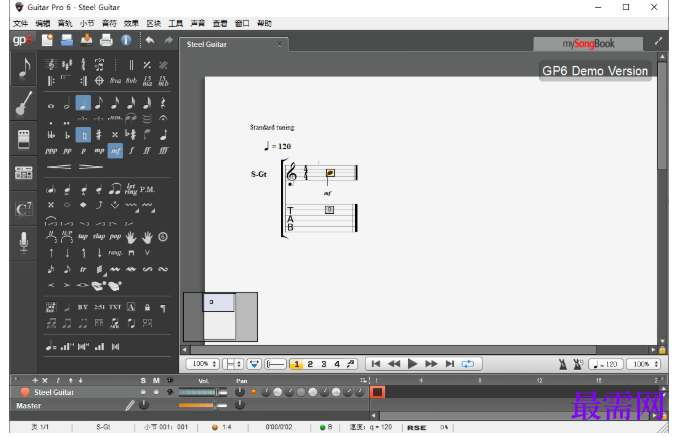Viewport: 683px width, 437px height.
Task: Open the microphone audio panel
Action: click(x=24, y=242)
